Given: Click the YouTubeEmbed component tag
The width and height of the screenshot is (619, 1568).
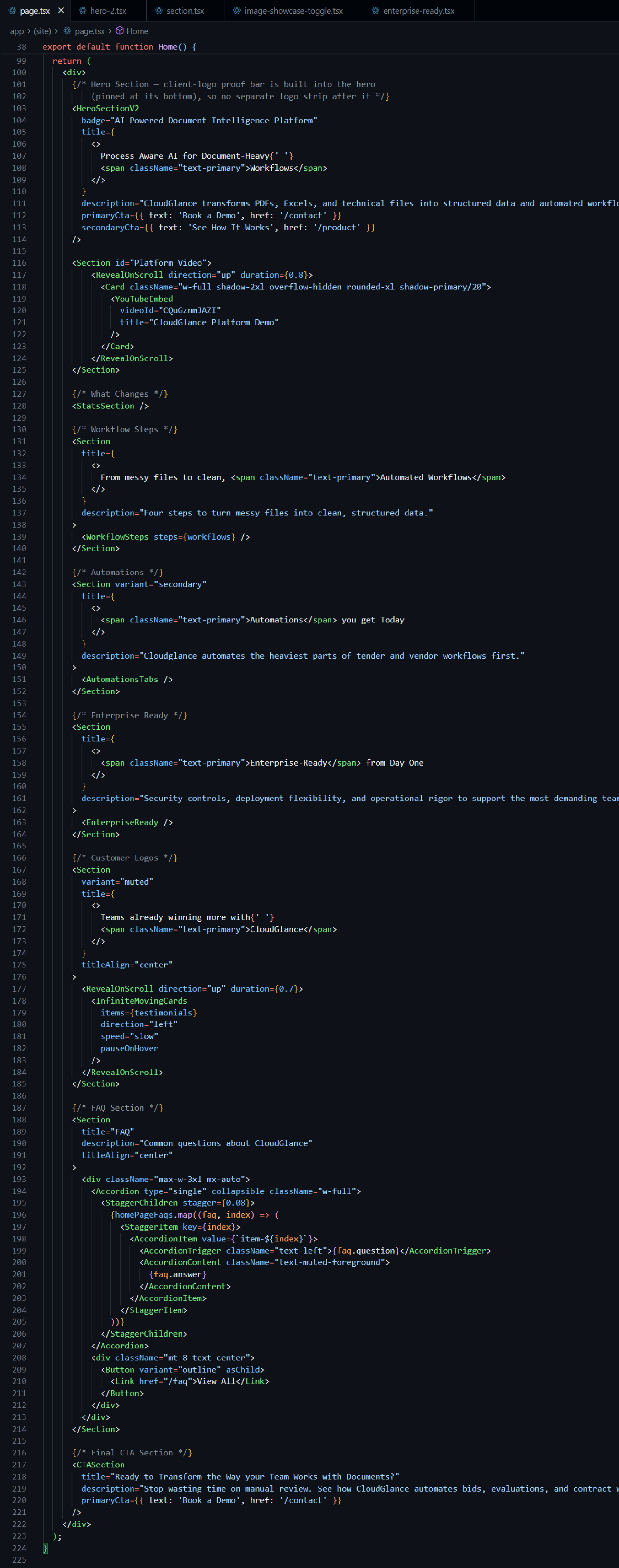Looking at the screenshot, I should (x=144, y=299).
